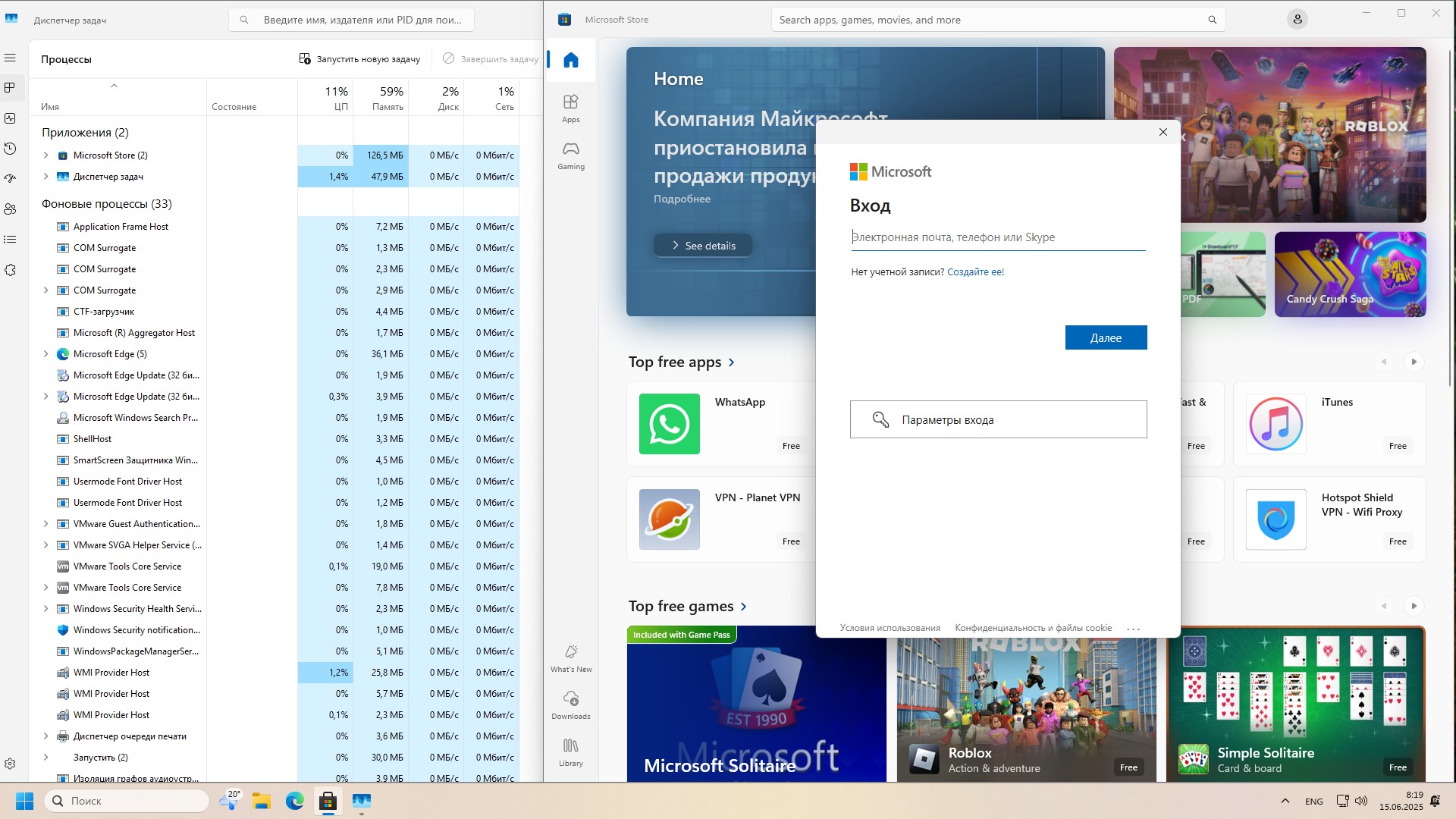Open the VPN - Planet VPN app card
This screenshot has width=1456, height=819.
click(720, 519)
